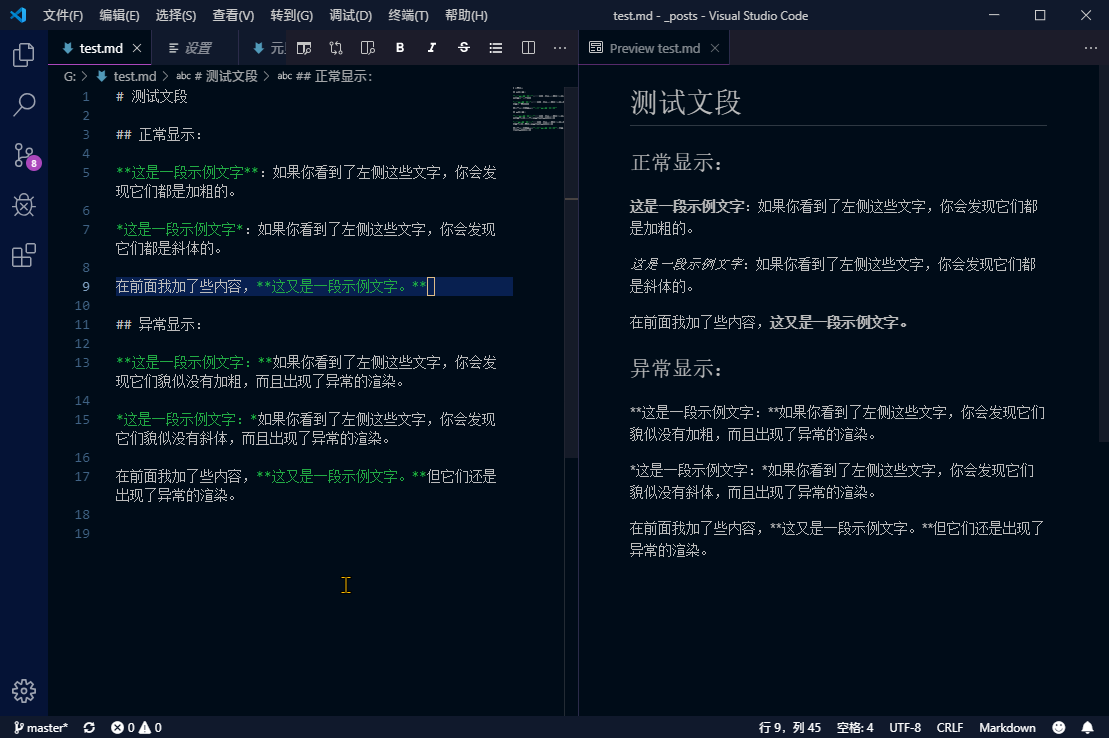Toggle strikethrough formatting in editor toolbar
Screen dimensions: 1109x738
pos(464,48)
